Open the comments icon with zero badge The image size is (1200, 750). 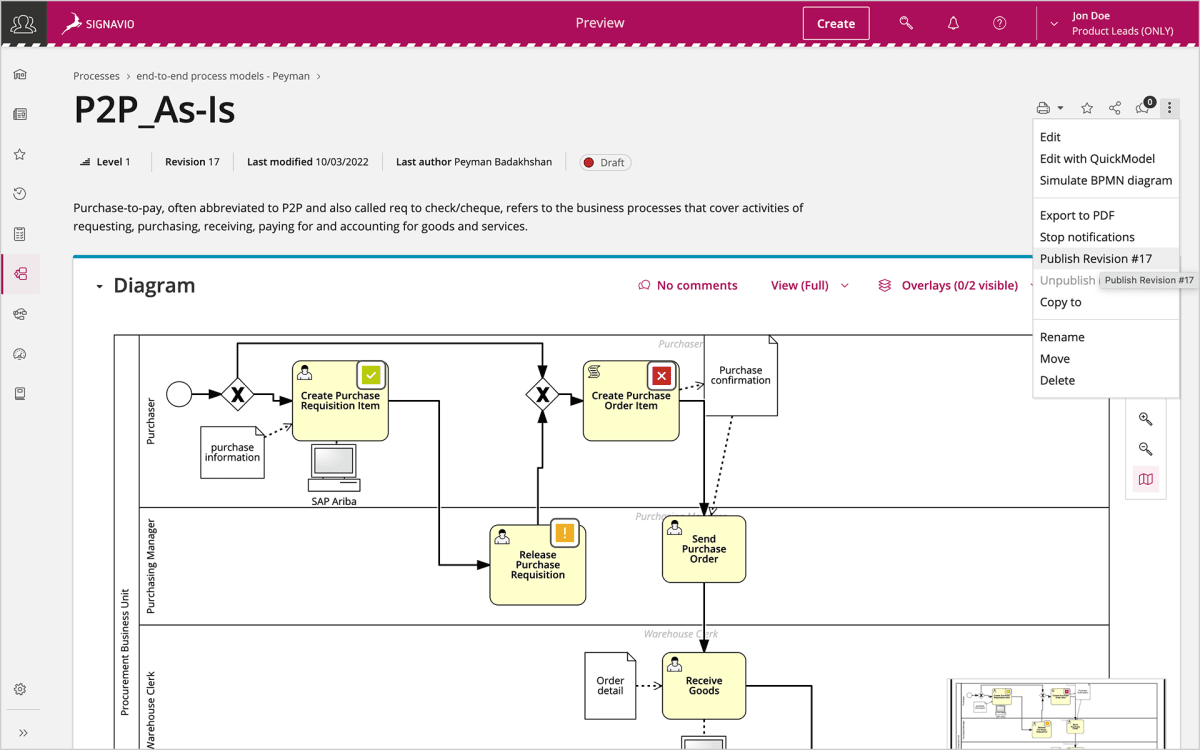(1143, 108)
